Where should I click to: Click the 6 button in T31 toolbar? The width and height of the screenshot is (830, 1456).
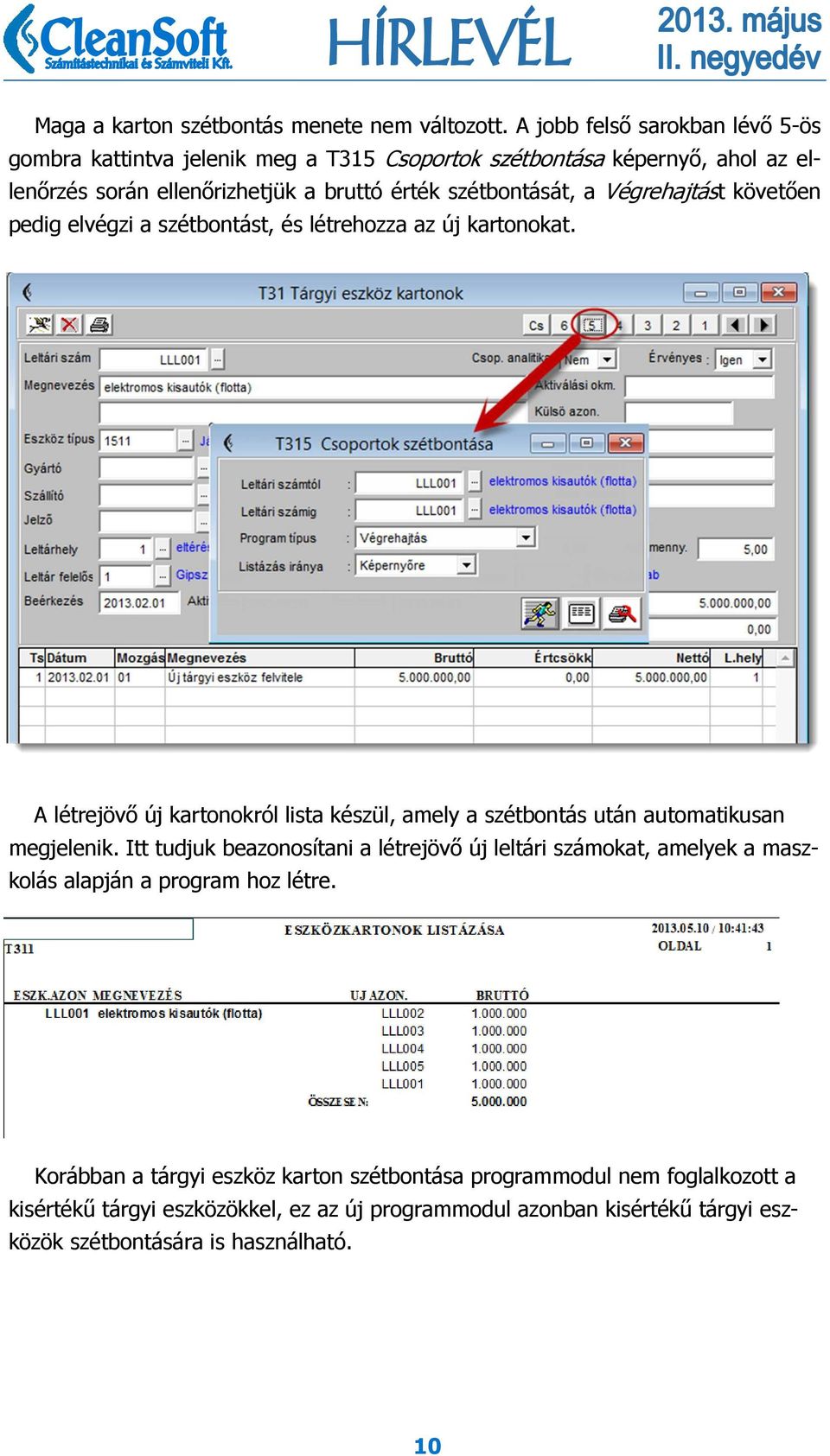pos(564,325)
